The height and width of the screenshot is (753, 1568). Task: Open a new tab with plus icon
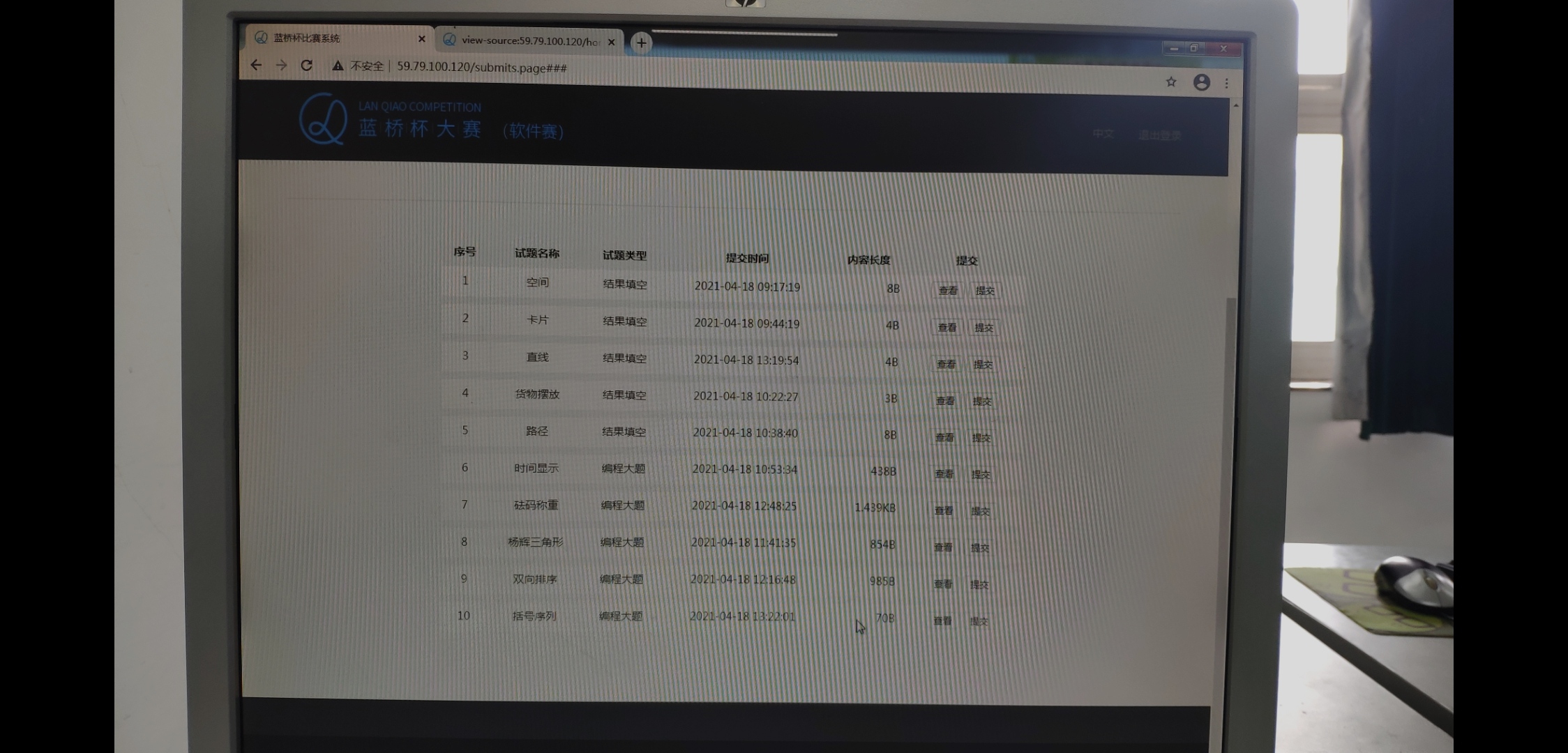641,43
